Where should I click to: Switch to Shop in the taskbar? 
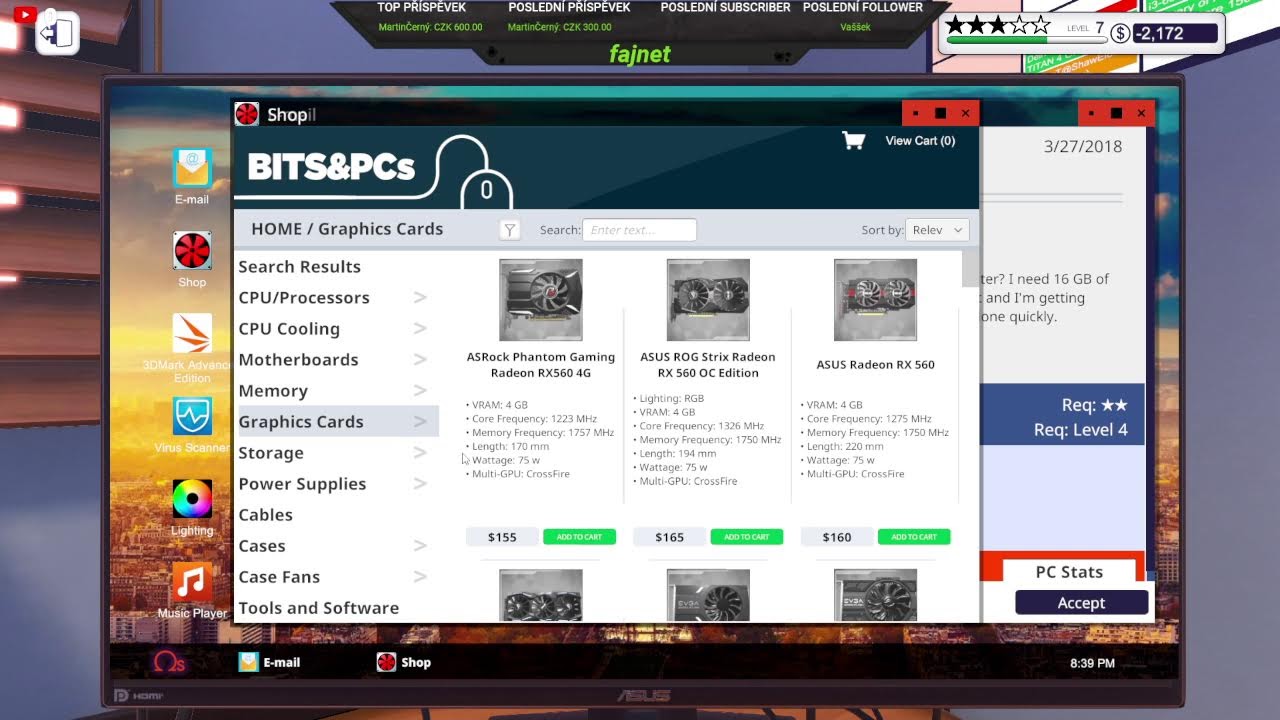(x=404, y=662)
